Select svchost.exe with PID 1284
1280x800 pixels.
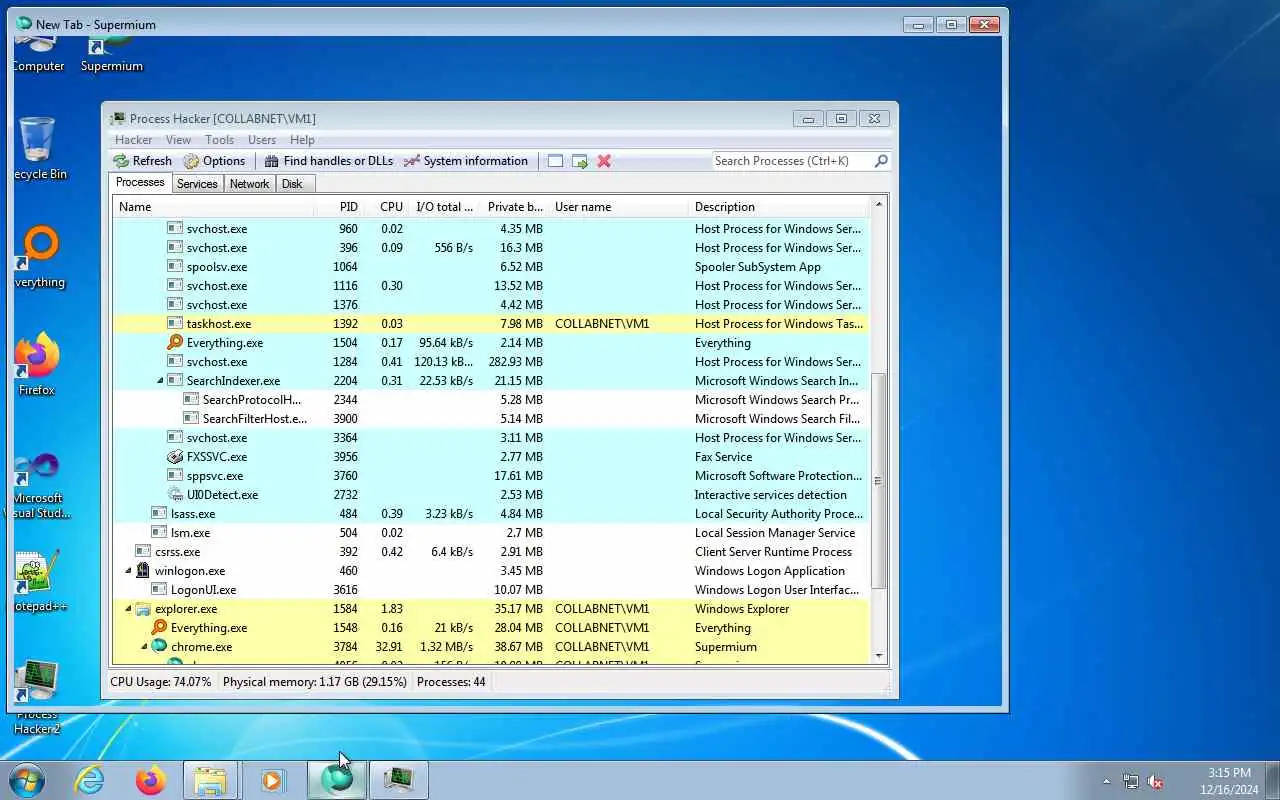[x=491, y=362]
